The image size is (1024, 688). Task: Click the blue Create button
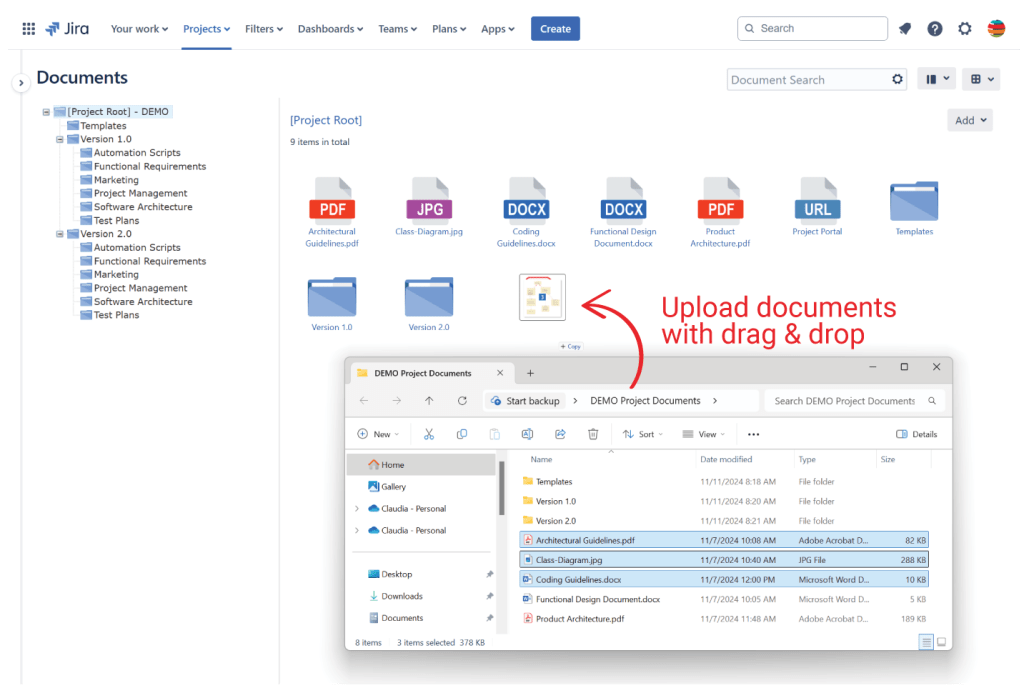[x=555, y=29]
